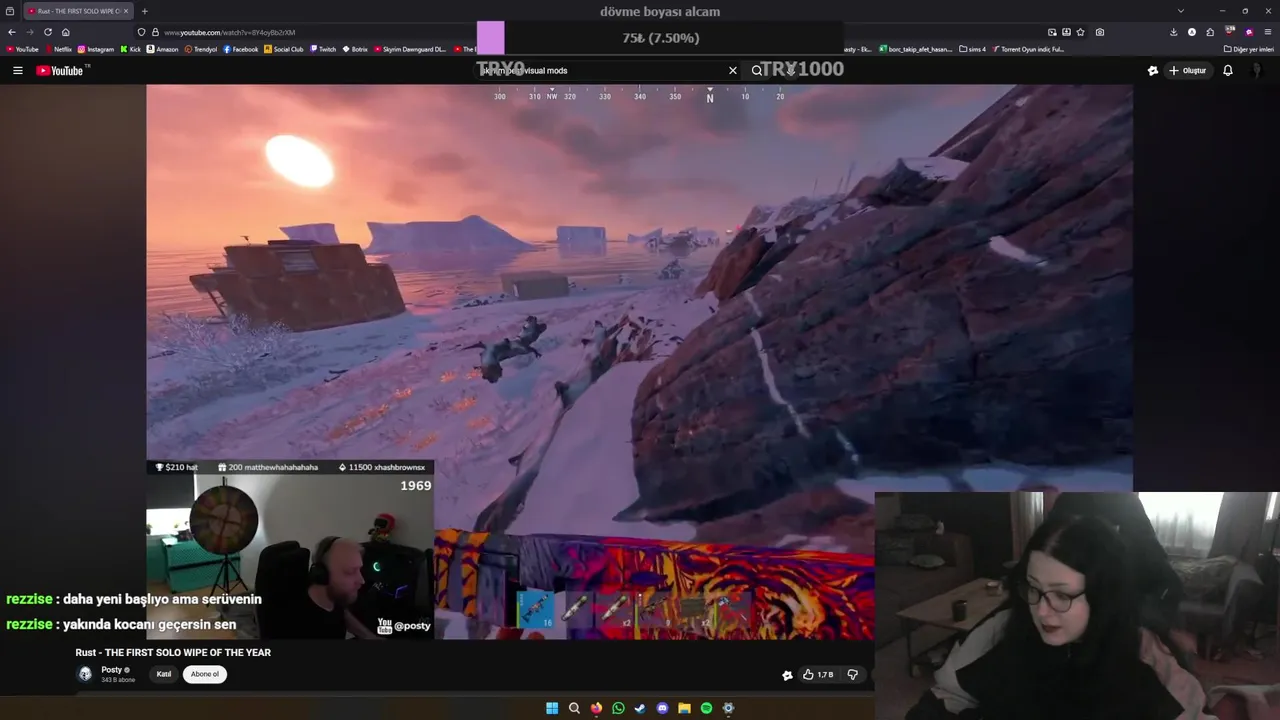
Task: Expand the Diğer yer imleri folder
Action: click(x=1248, y=49)
